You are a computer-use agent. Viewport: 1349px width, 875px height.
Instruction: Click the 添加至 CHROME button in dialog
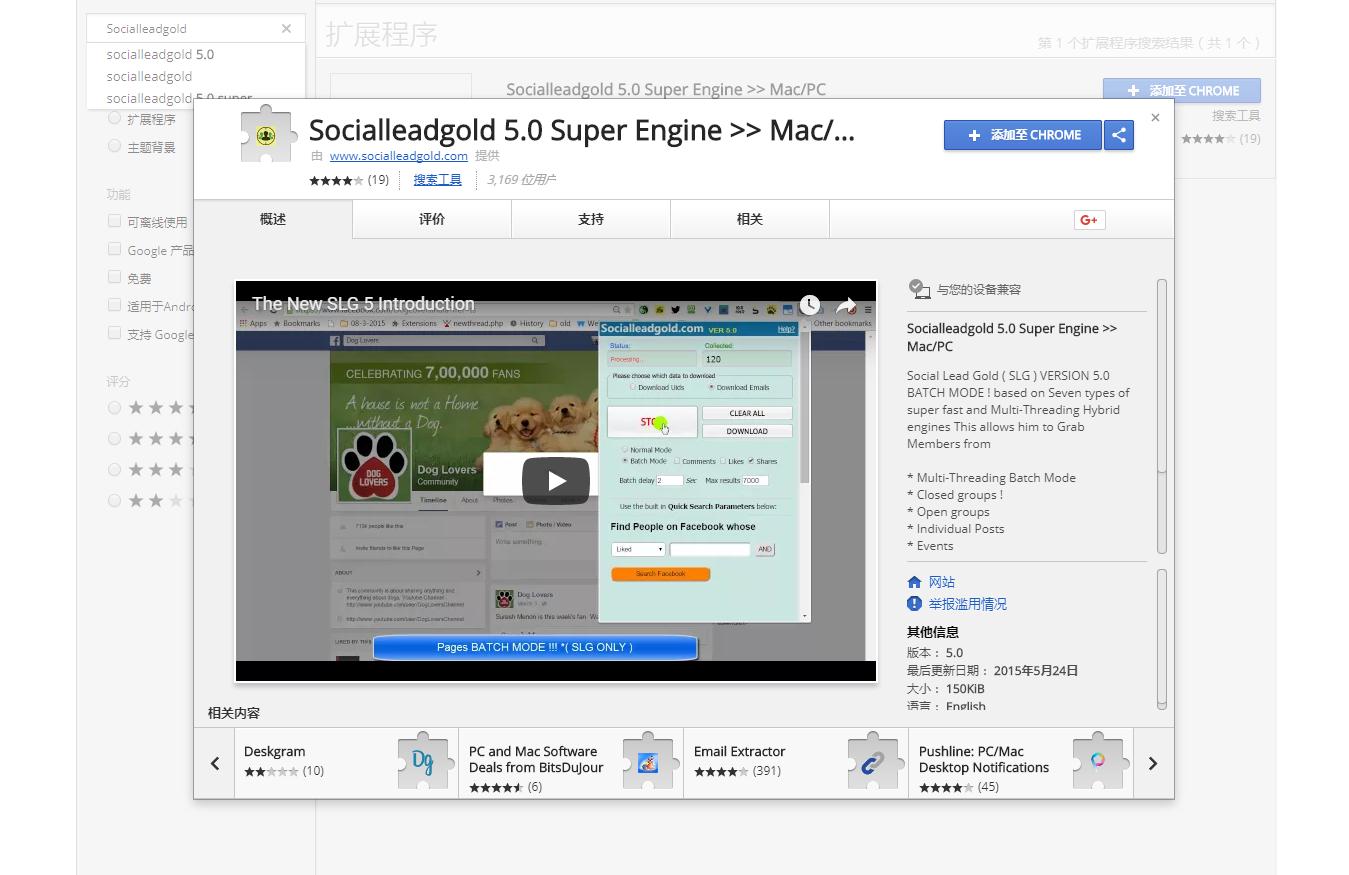coord(1022,135)
